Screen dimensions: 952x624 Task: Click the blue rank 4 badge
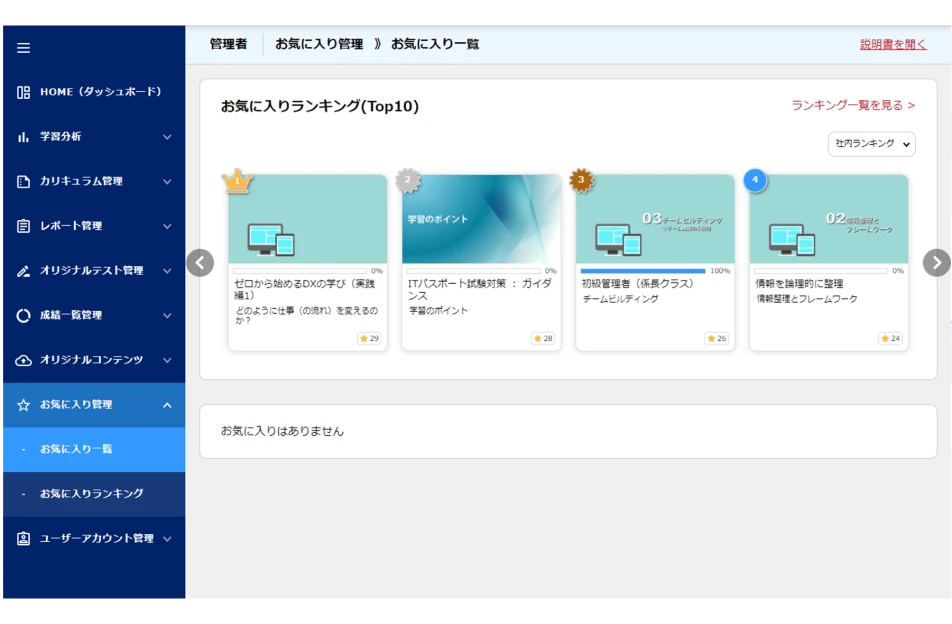755,180
